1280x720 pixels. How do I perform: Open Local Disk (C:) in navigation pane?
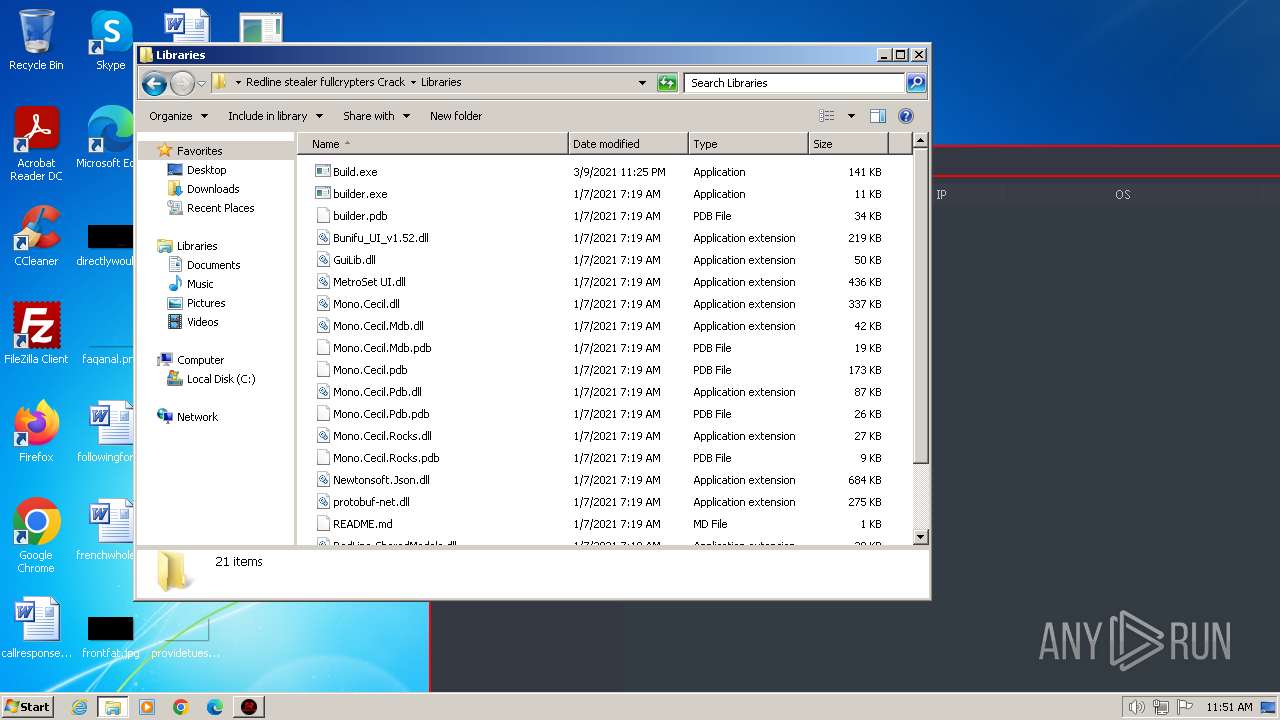(220, 379)
